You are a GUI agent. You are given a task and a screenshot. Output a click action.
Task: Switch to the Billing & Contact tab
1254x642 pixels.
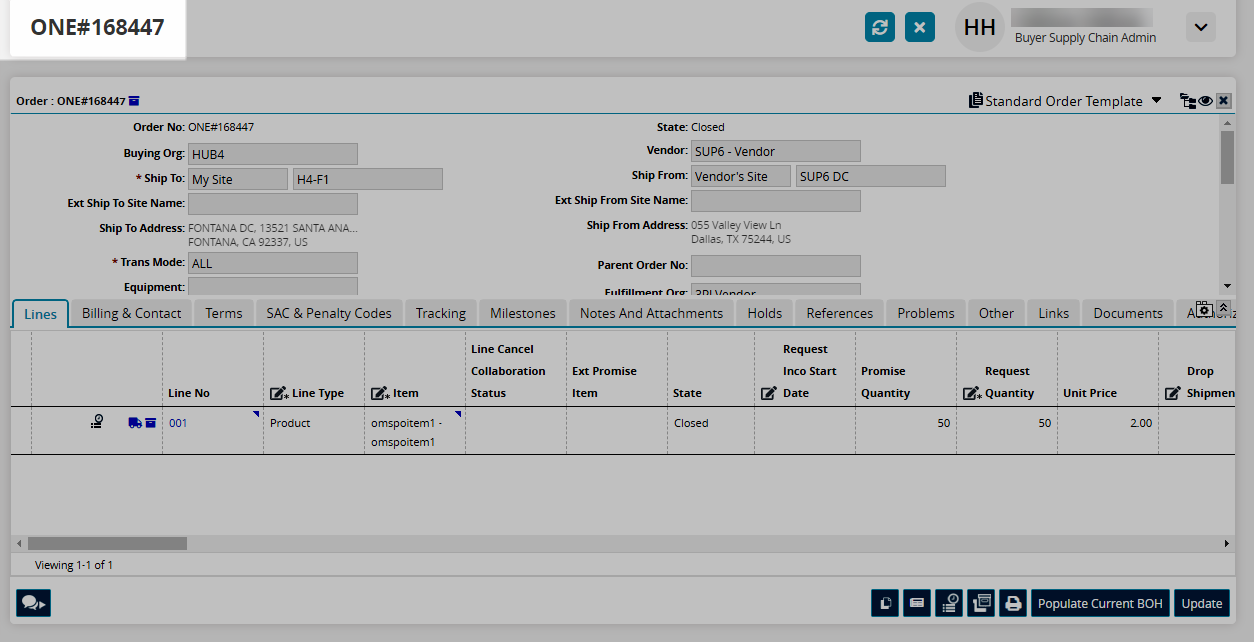pyautogui.click(x=131, y=313)
